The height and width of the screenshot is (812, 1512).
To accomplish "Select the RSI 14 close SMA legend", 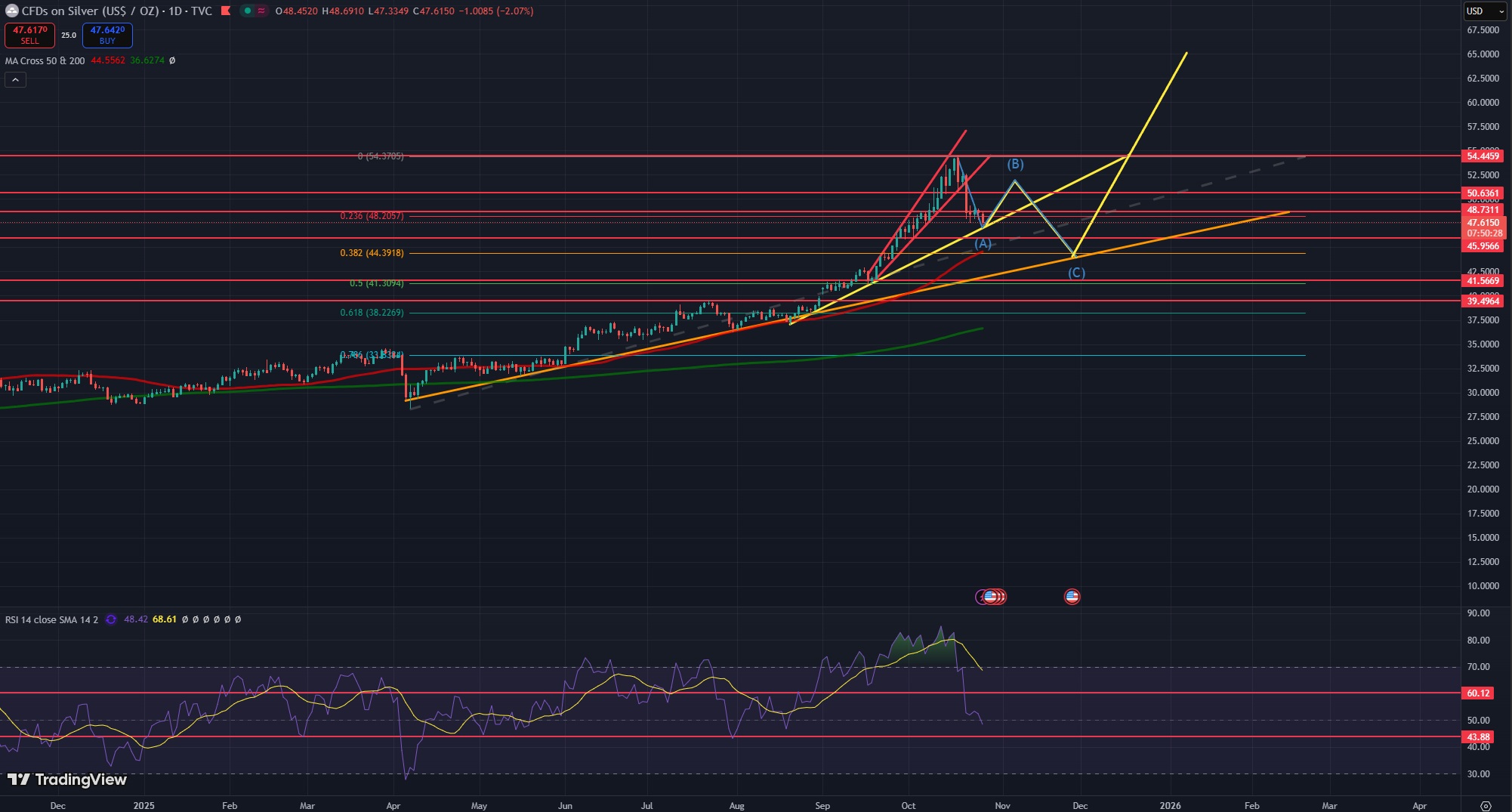I will pyautogui.click(x=51, y=619).
